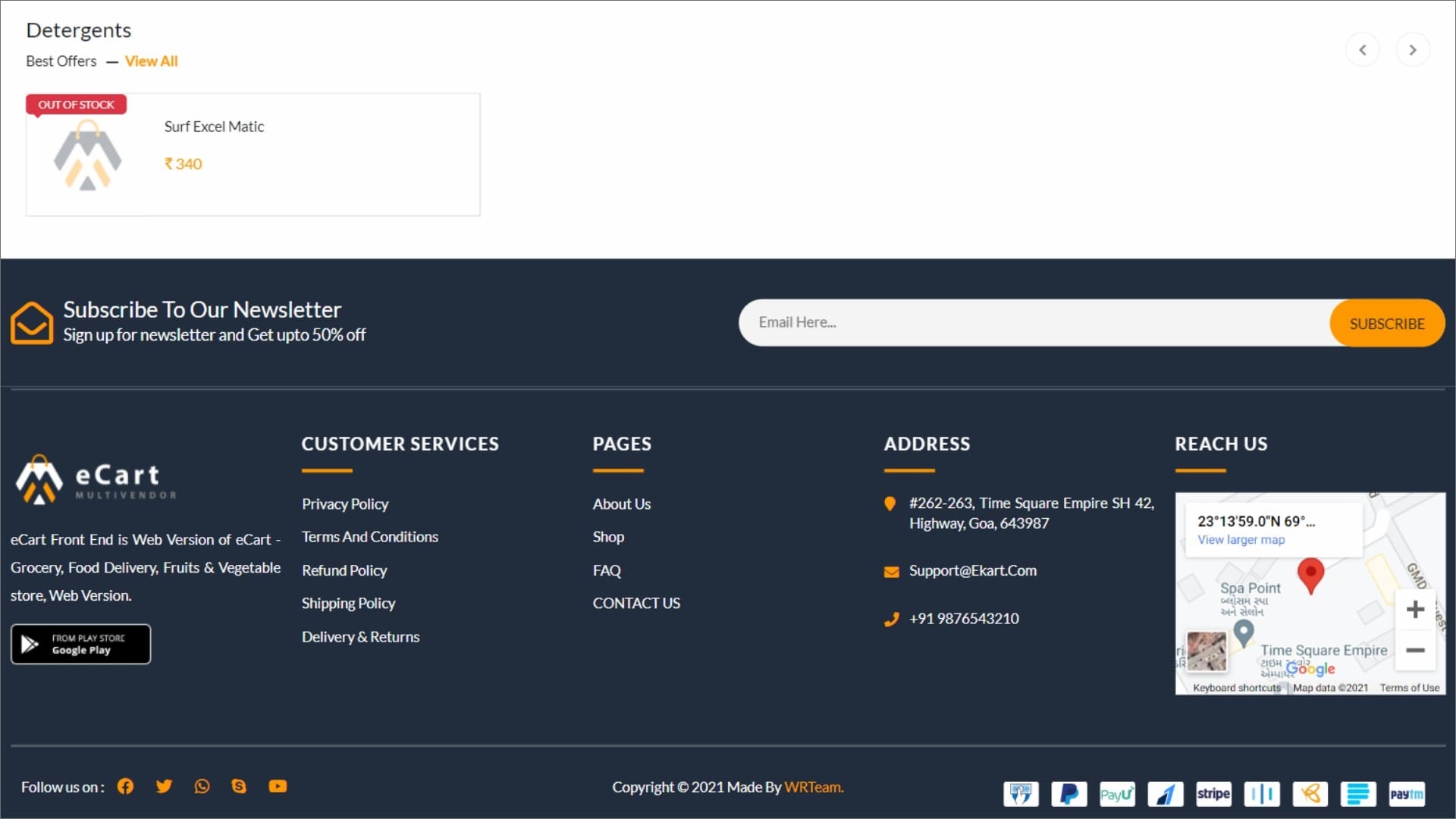Click the OUT OF STOCK product toggle
Image resolution: width=1456 pixels, height=819 pixels.
pyautogui.click(x=76, y=105)
